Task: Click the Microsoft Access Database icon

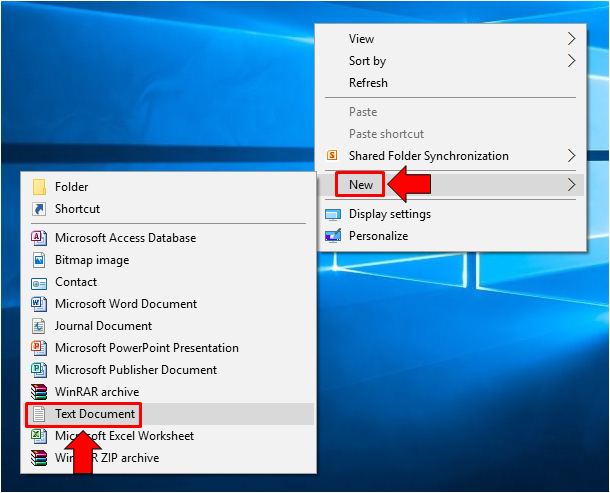Action: [x=39, y=238]
